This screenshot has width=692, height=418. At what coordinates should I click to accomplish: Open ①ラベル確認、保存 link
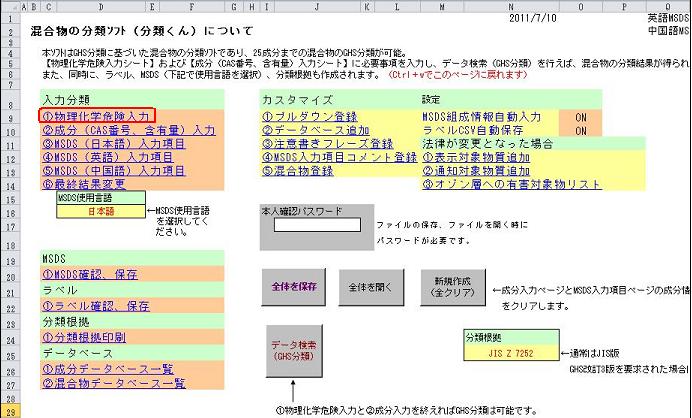(x=96, y=306)
